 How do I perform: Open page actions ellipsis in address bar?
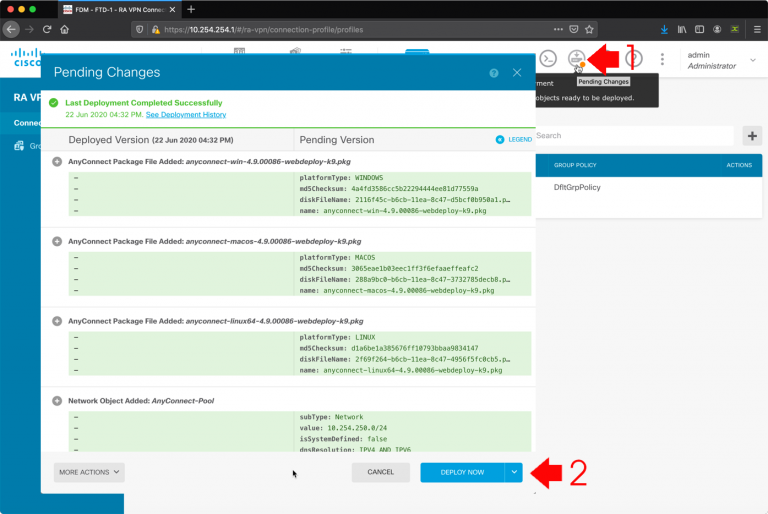click(x=558, y=29)
